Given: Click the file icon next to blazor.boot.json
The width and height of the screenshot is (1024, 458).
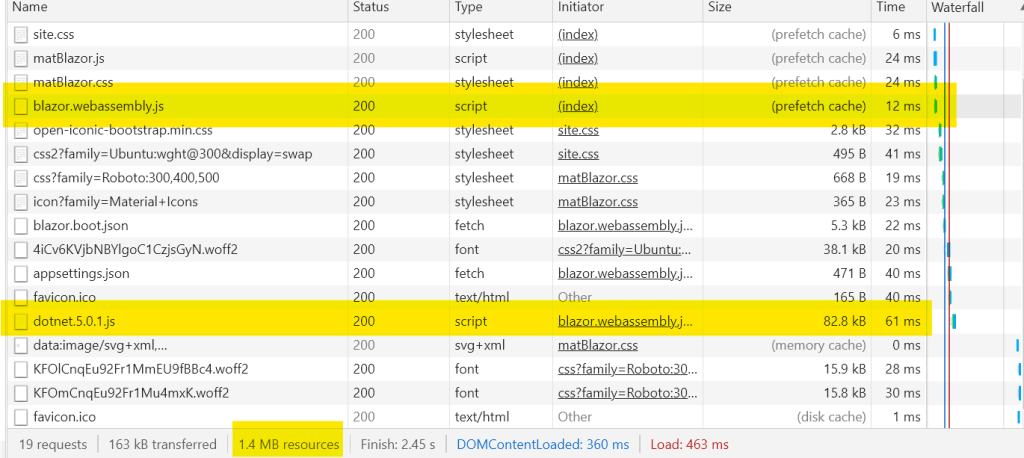Looking at the screenshot, I should [21, 226].
